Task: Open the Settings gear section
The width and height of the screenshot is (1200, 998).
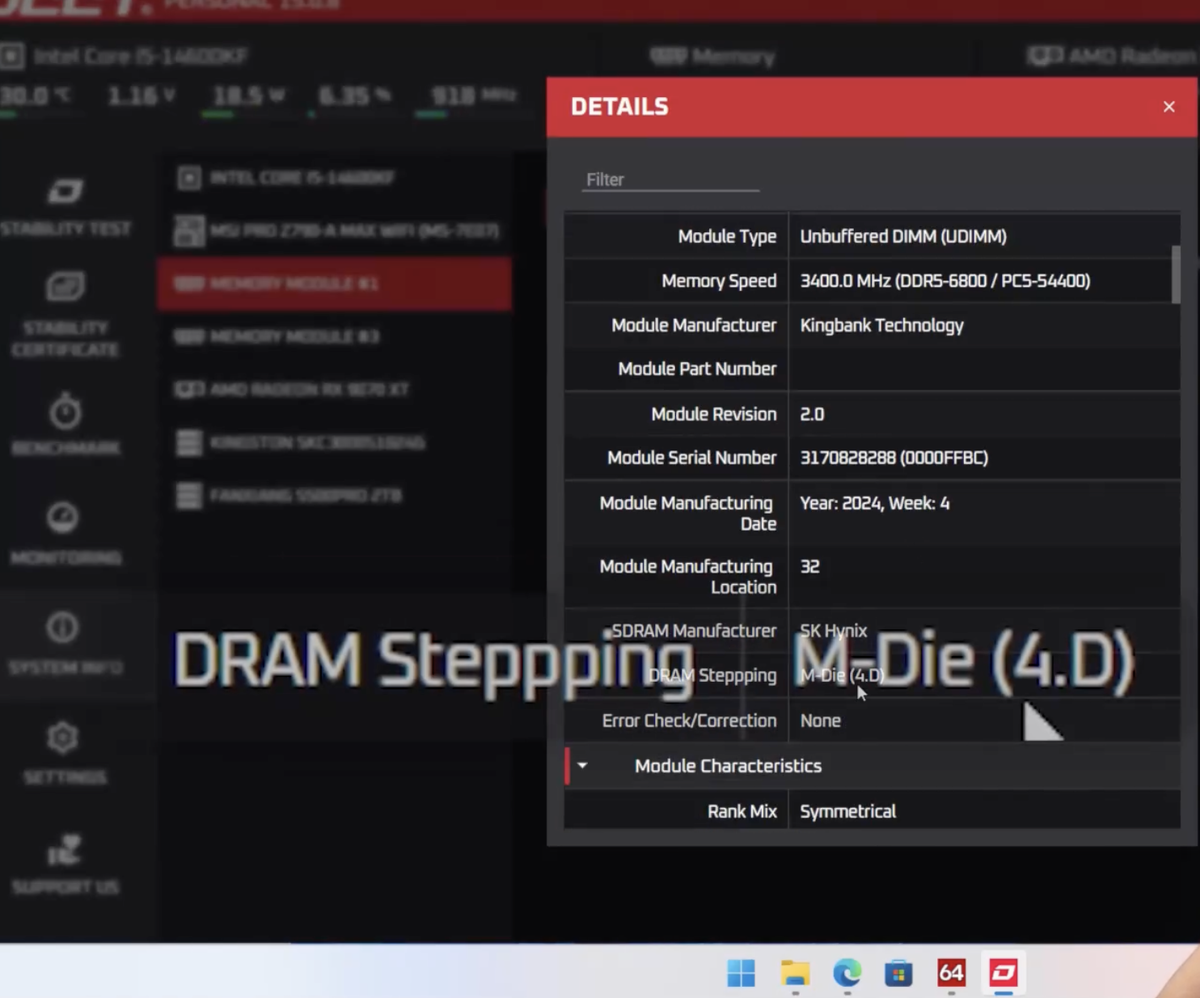Action: (65, 755)
